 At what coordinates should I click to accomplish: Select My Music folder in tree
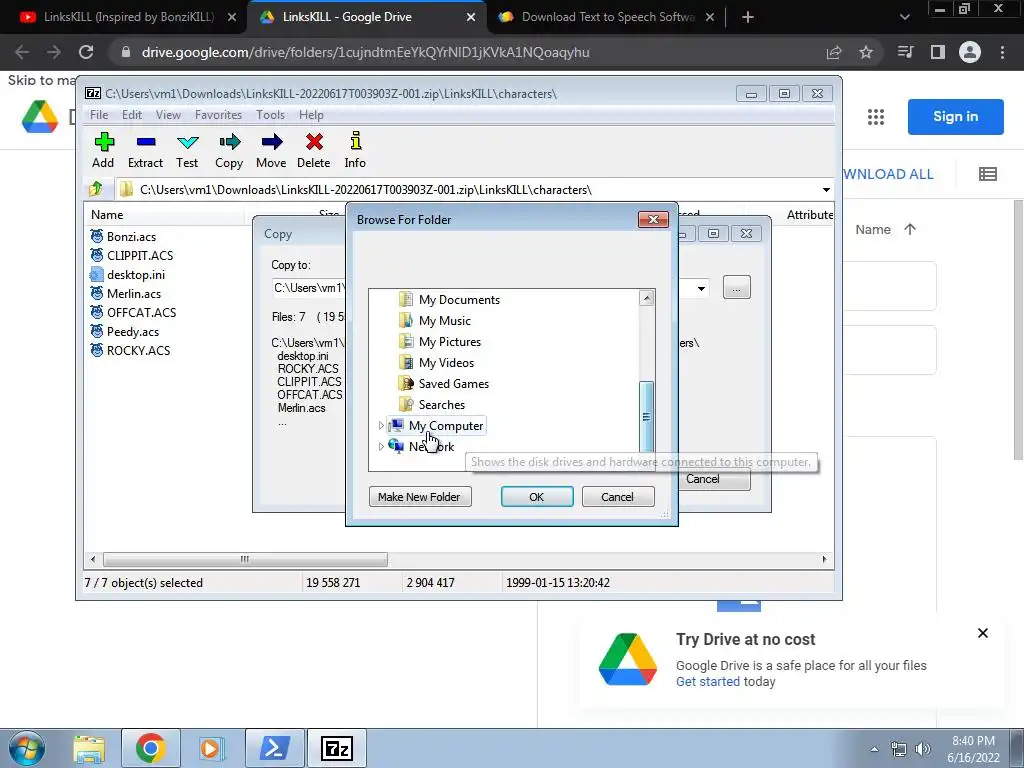pyautogui.click(x=444, y=321)
